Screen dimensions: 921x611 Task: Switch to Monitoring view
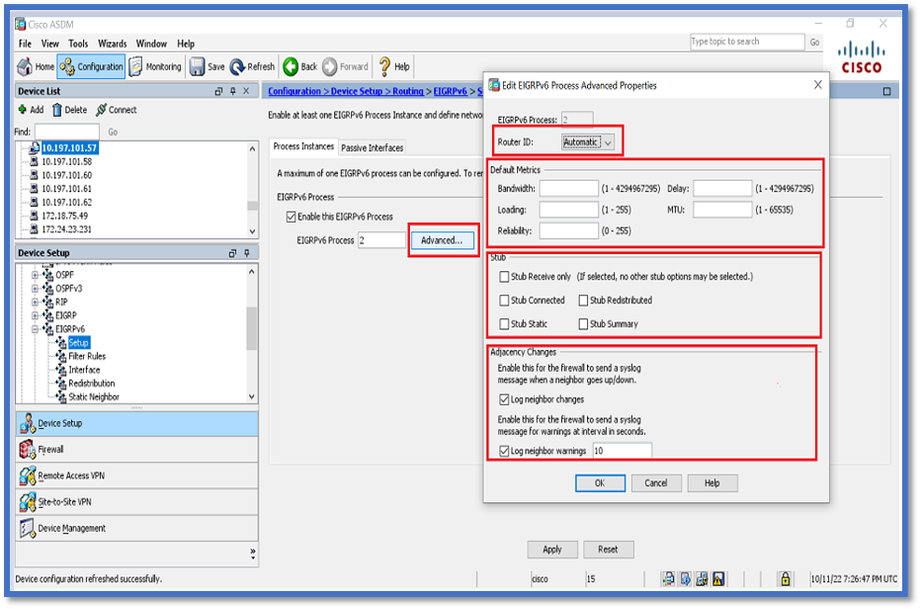156,67
